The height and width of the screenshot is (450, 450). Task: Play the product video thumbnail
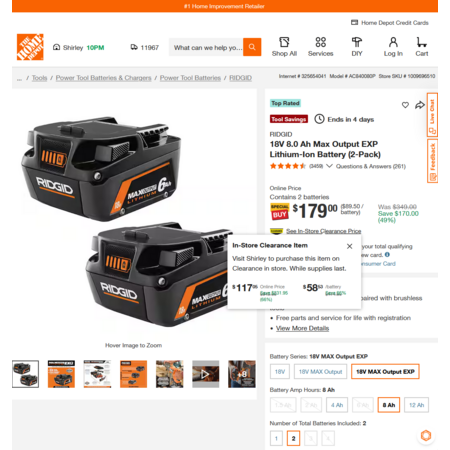tap(206, 374)
